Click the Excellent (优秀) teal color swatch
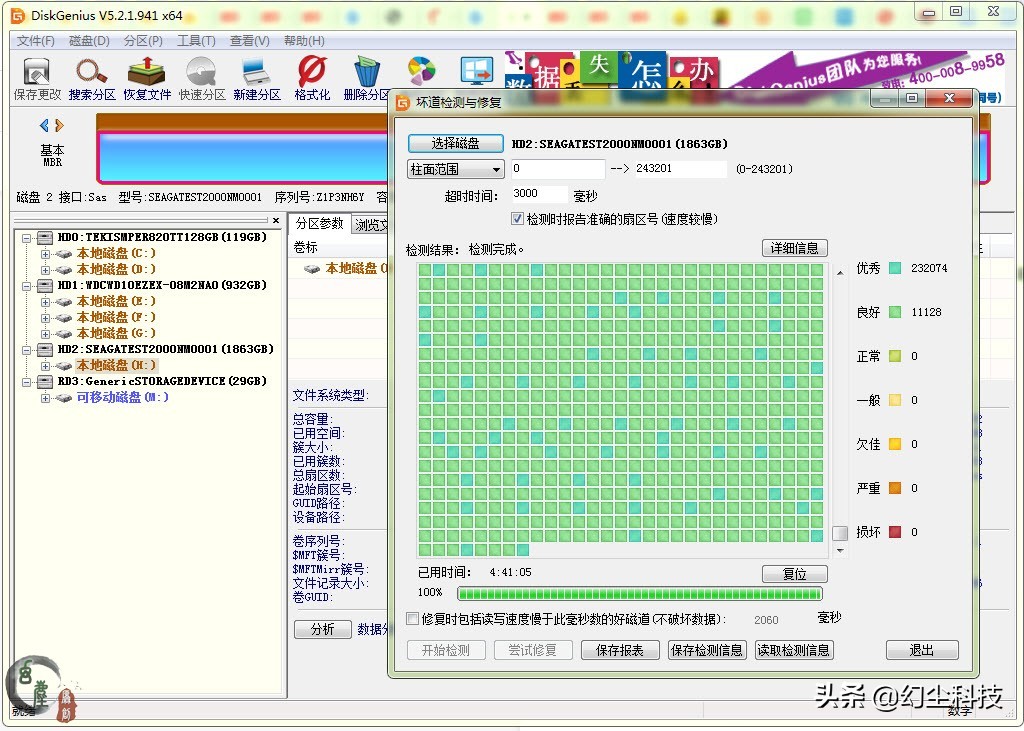The image size is (1024, 731). coord(895,268)
